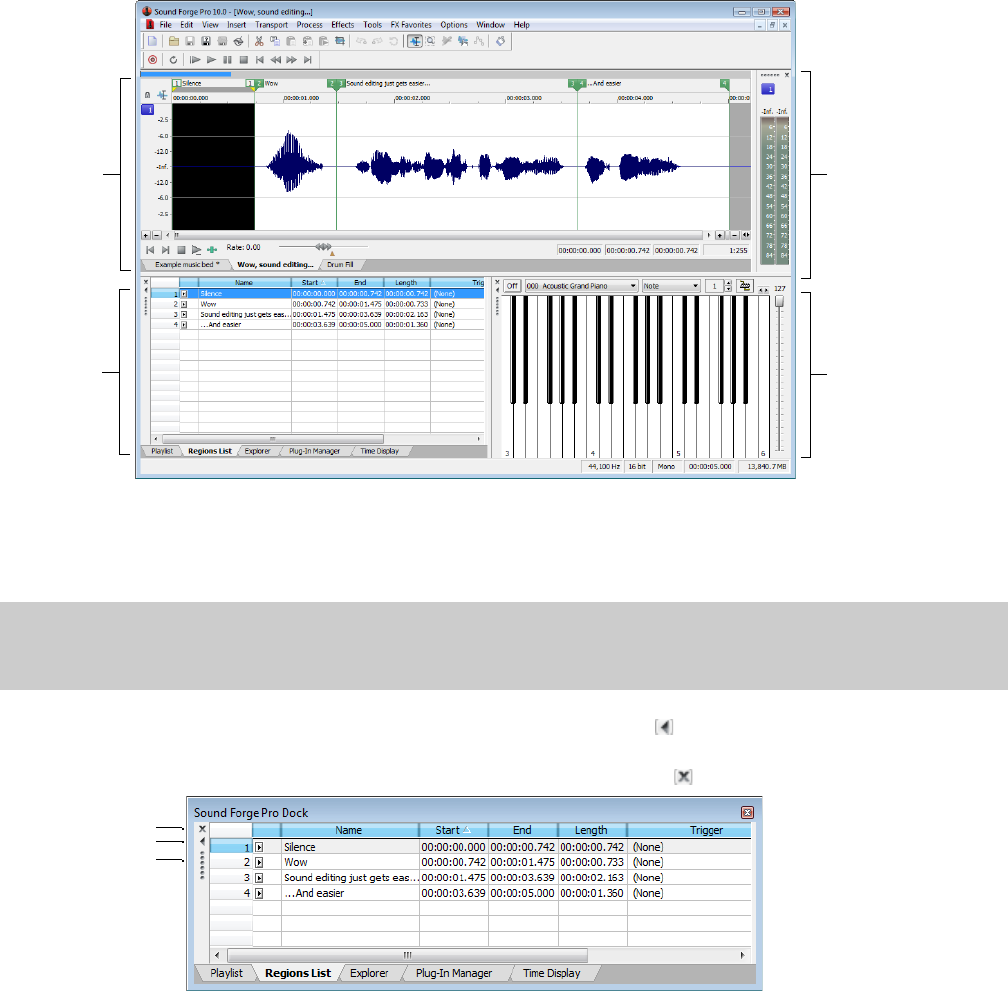Click the waveform horizontal scrollbar

(439, 235)
